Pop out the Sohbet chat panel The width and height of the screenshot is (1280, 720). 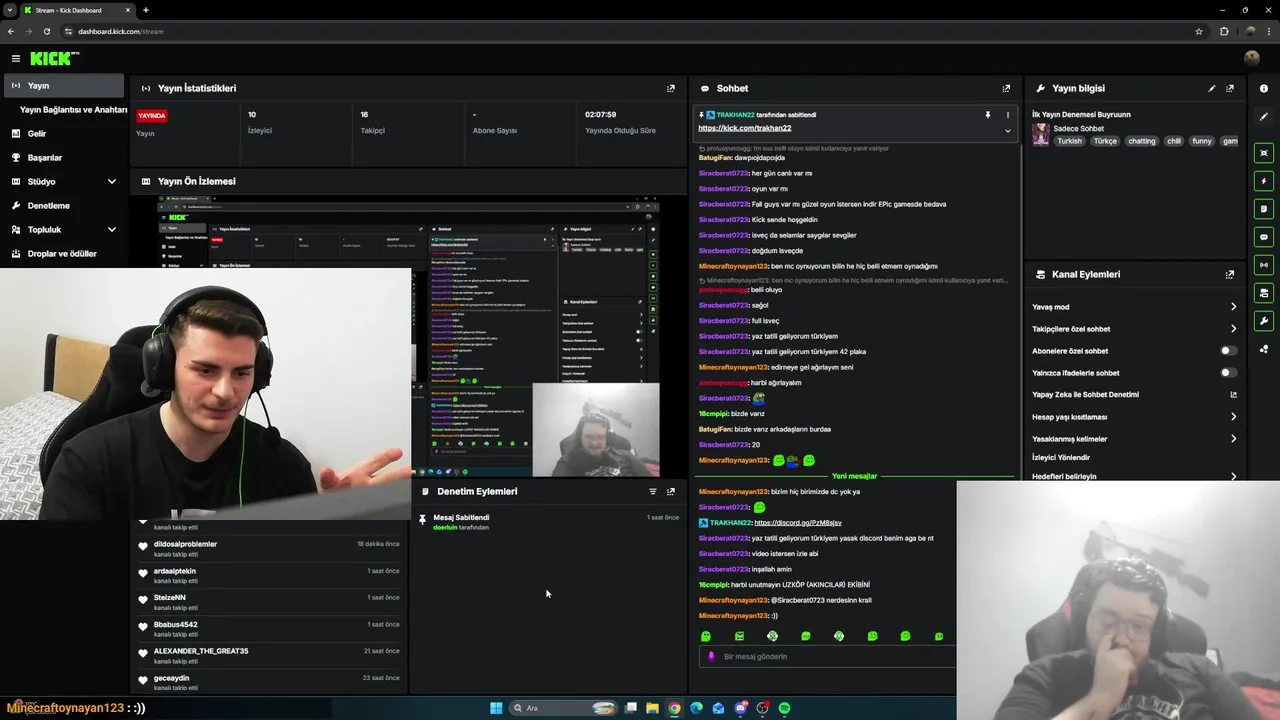[x=1006, y=88]
